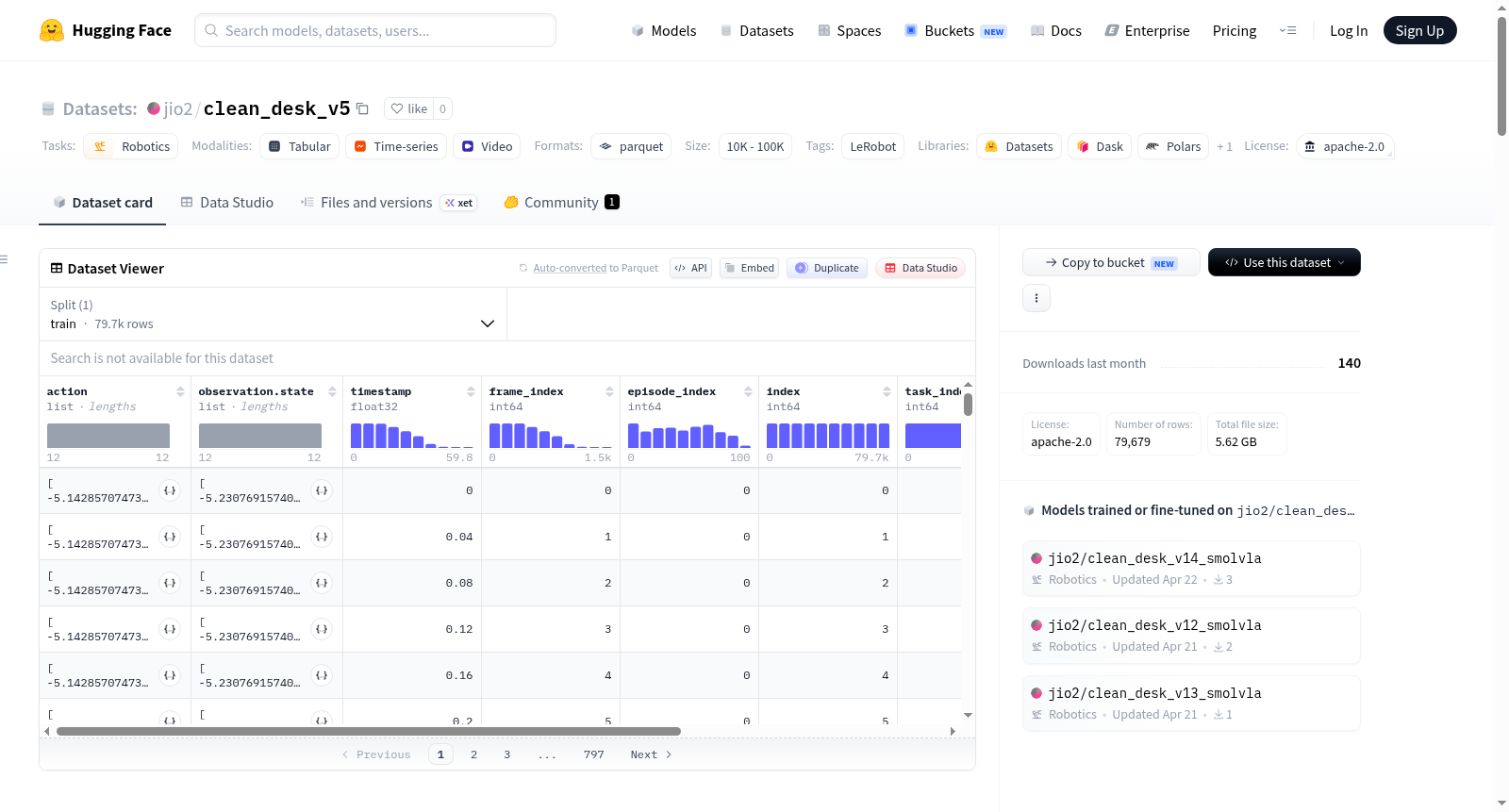This screenshot has width=1509, height=812.
Task: Open the three-dot more options button
Action: 1036,298
